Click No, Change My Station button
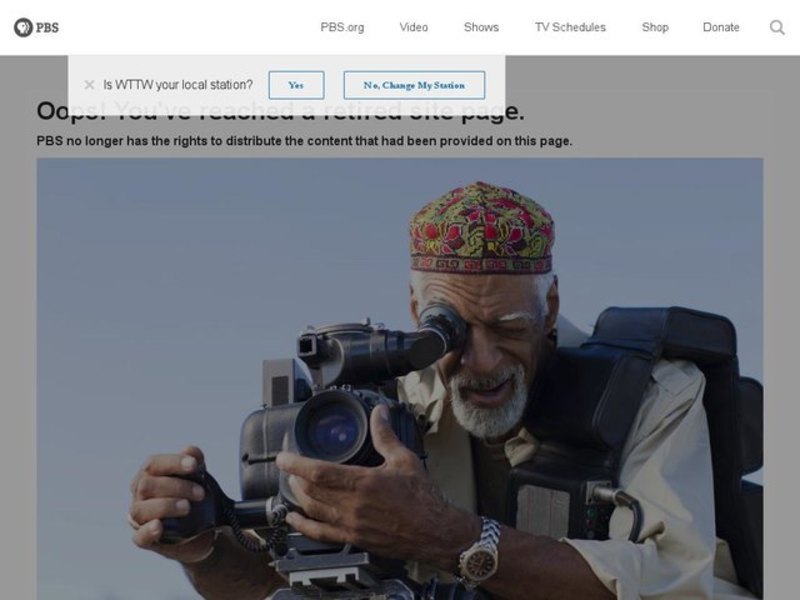Viewport: 800px width, 600px height. pyautogui.click(x=414, y=85)
